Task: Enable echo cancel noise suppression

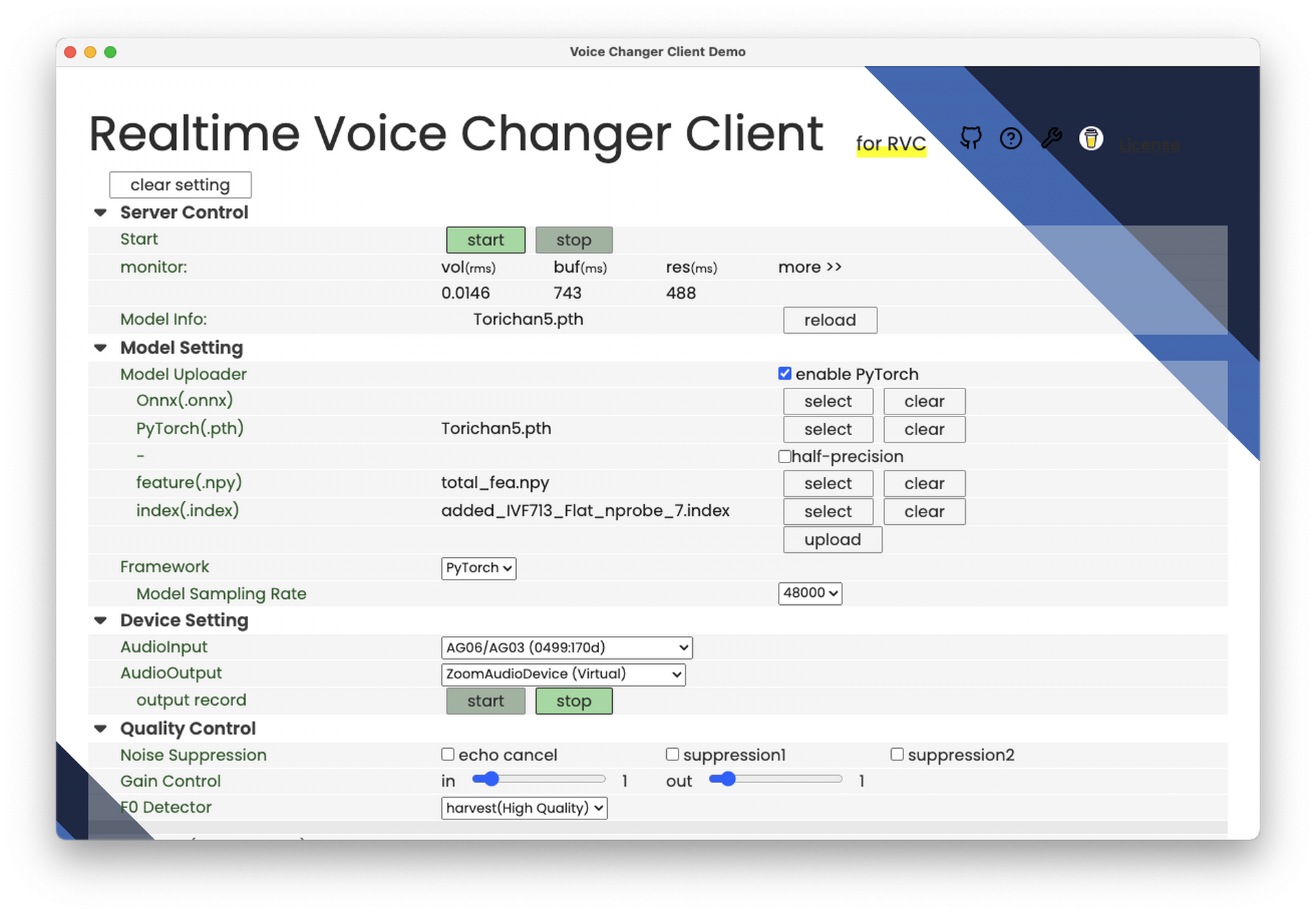Action: [448, 756]
